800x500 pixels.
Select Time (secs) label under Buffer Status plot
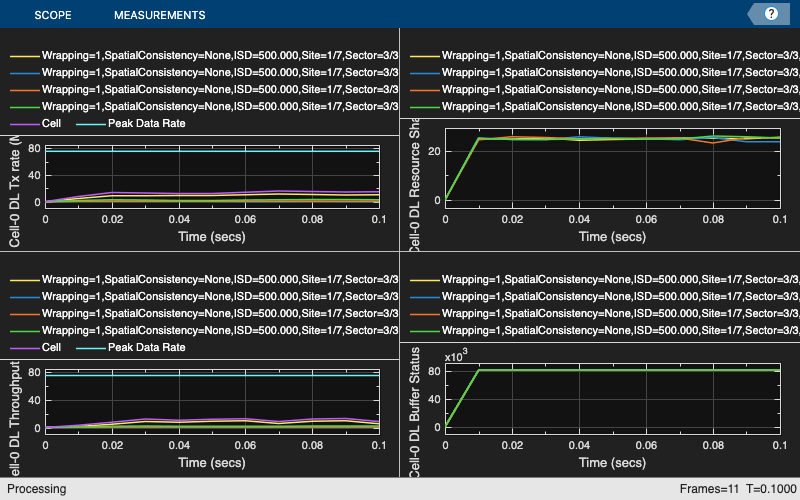[x=612, y=463]
